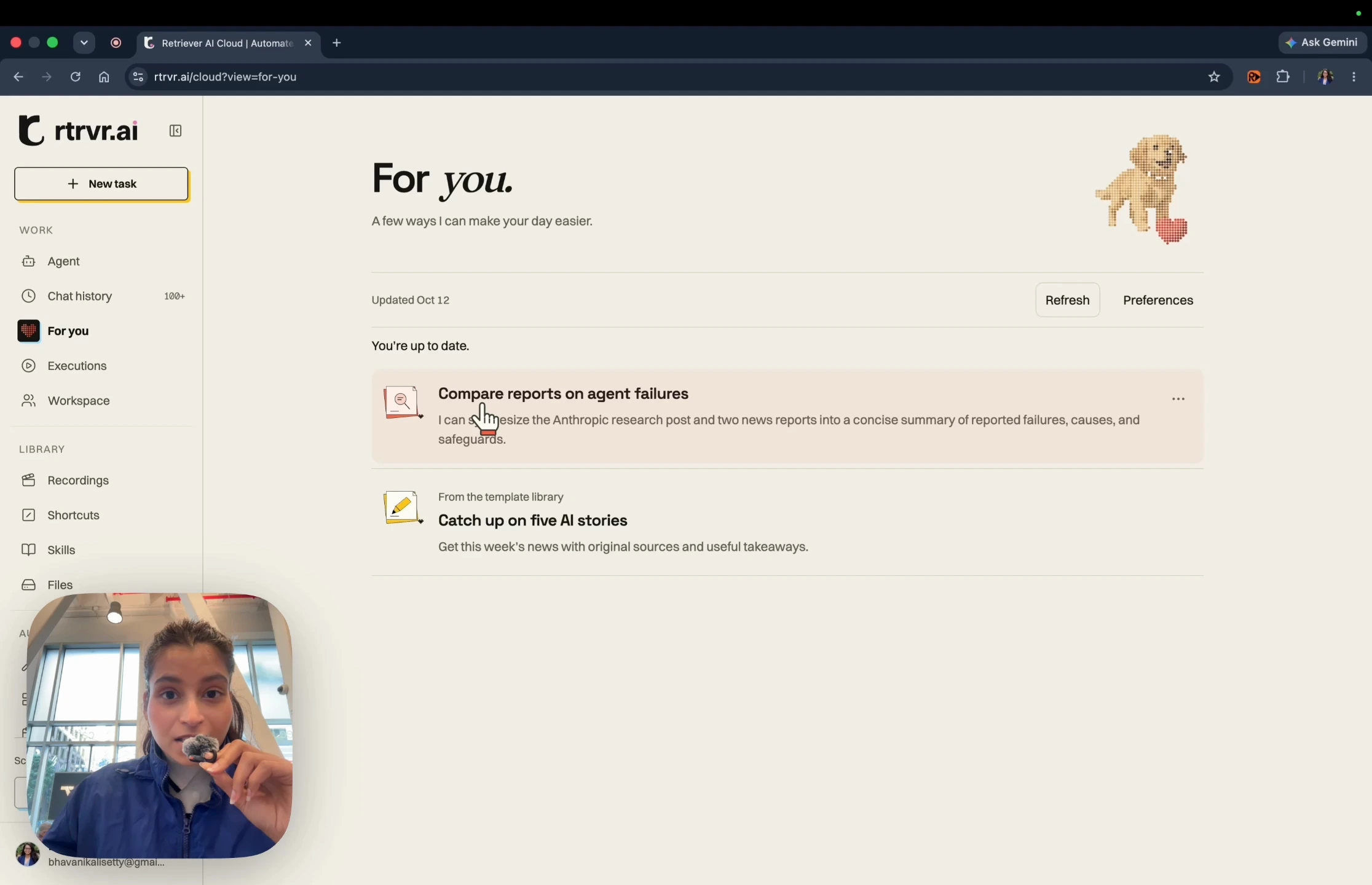
Task: Open more options for Compare reports card
Action: coord(1178,399)
